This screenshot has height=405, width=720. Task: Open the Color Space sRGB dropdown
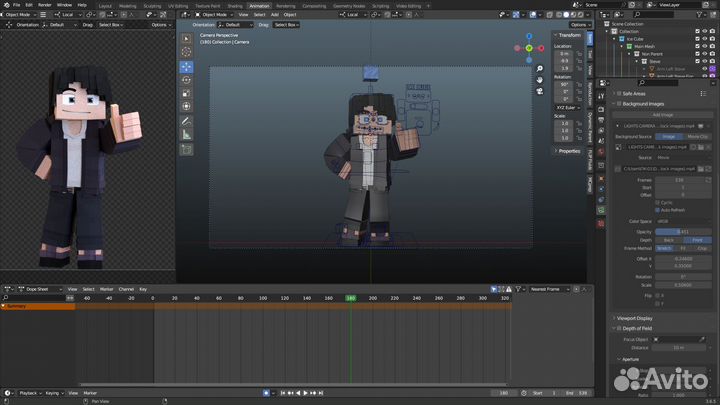click(x=683, y=221)
